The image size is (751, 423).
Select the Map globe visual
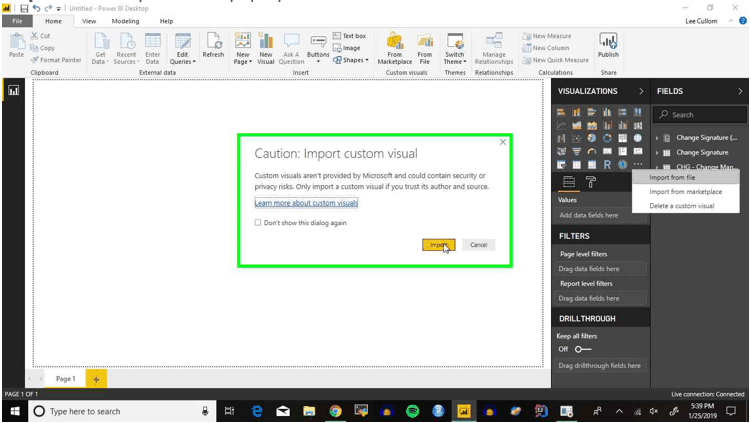pyautogui.click(x=637, y=138)
